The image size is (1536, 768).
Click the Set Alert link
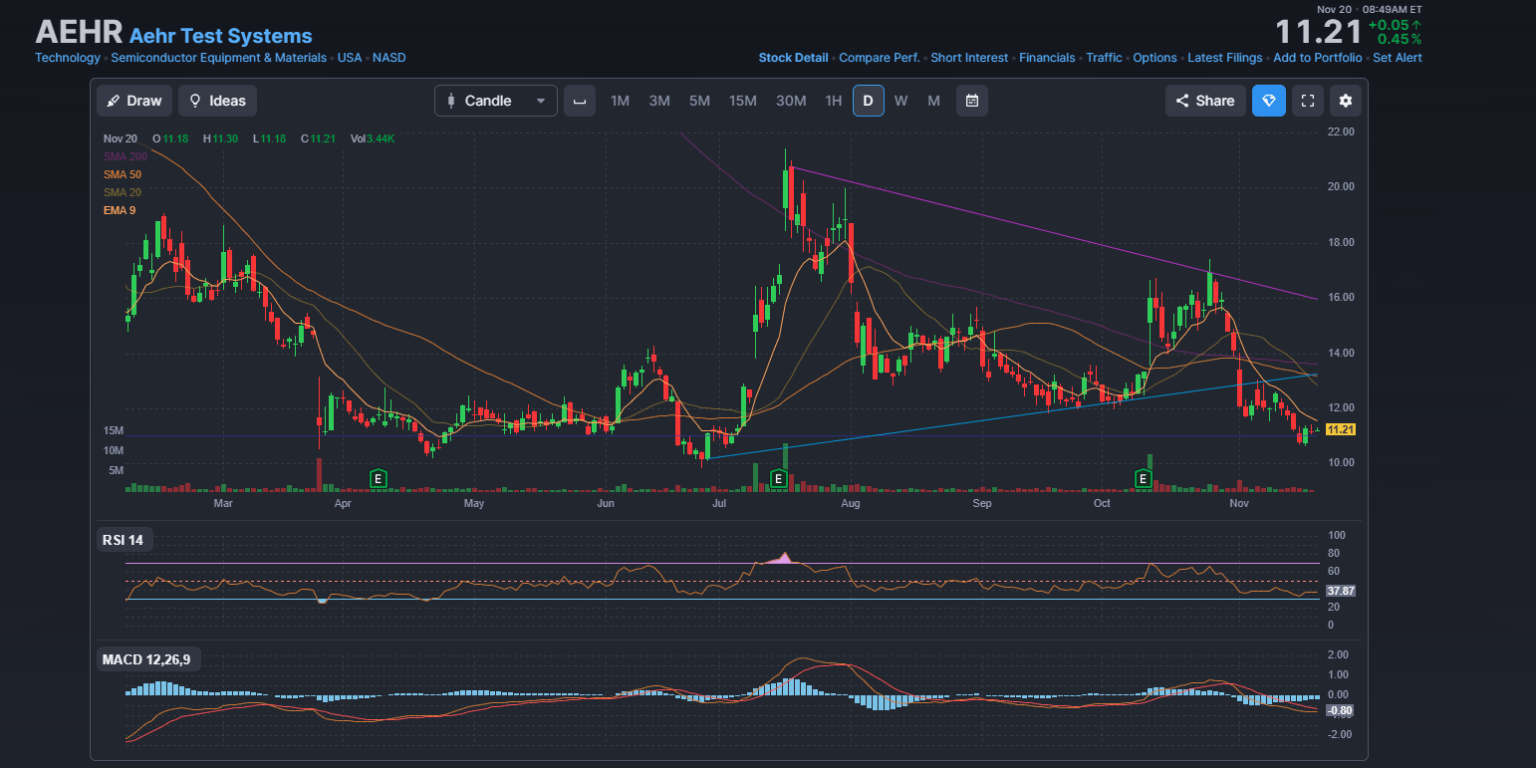coord(1397,57)
